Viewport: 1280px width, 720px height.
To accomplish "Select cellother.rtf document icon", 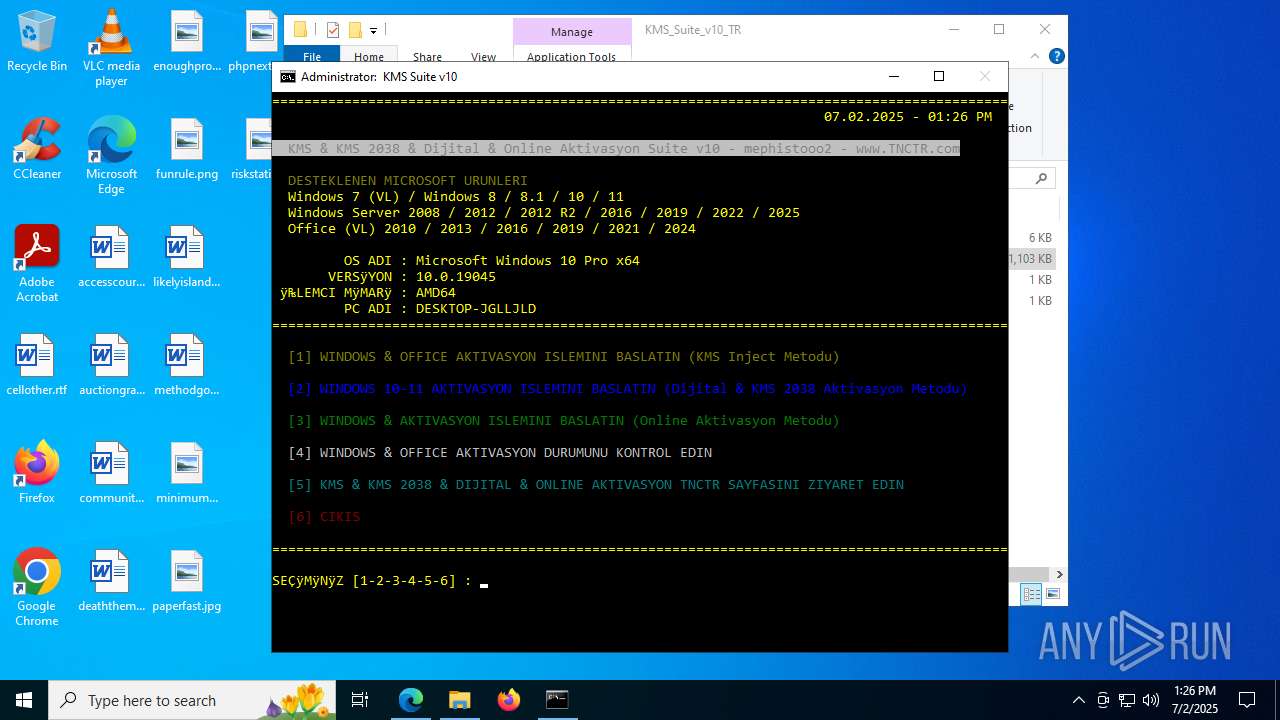I will (37, 365).
